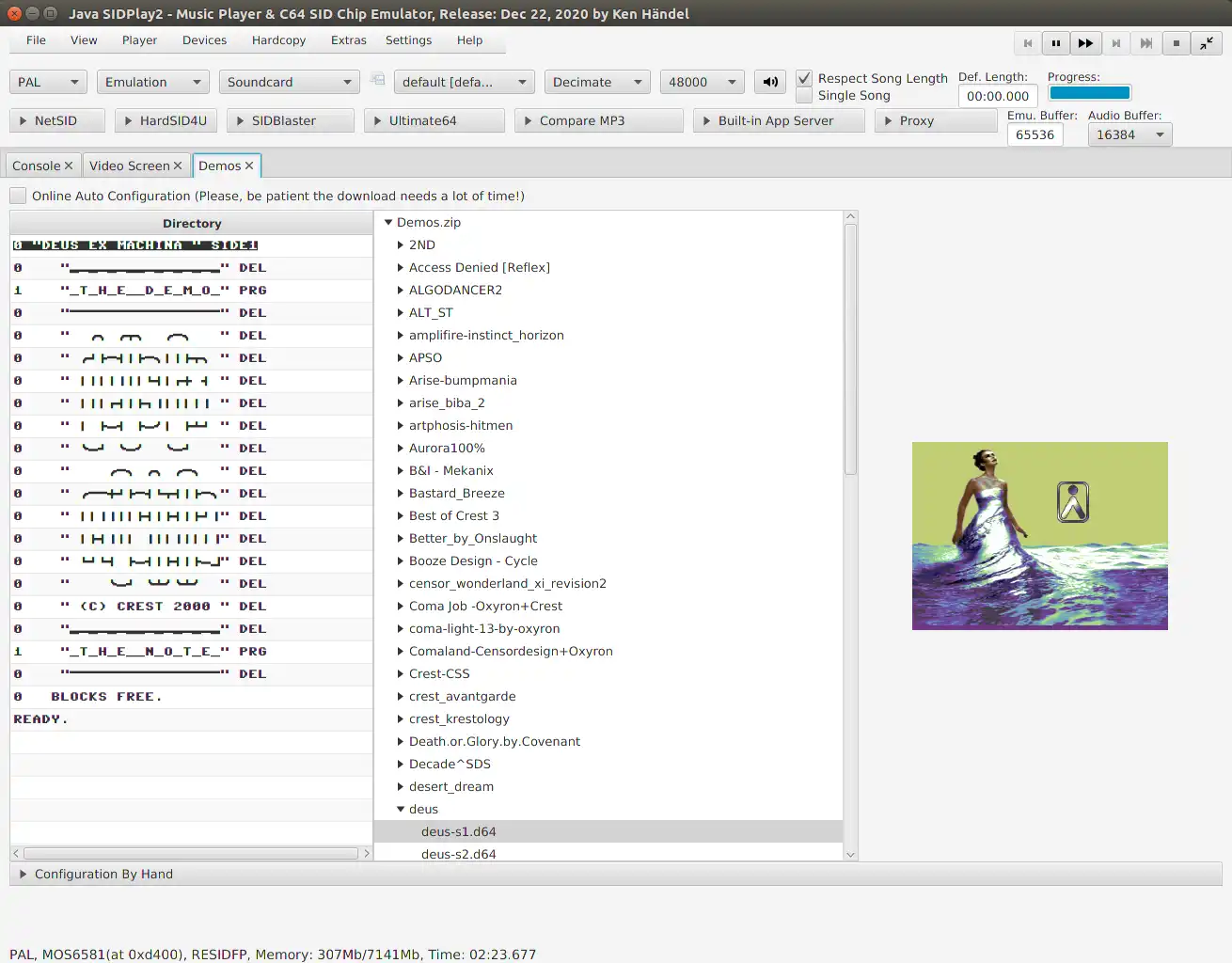Open the Hardcopy menu
The width and height of the screenshot is (1232, 963).
[278, 39]
